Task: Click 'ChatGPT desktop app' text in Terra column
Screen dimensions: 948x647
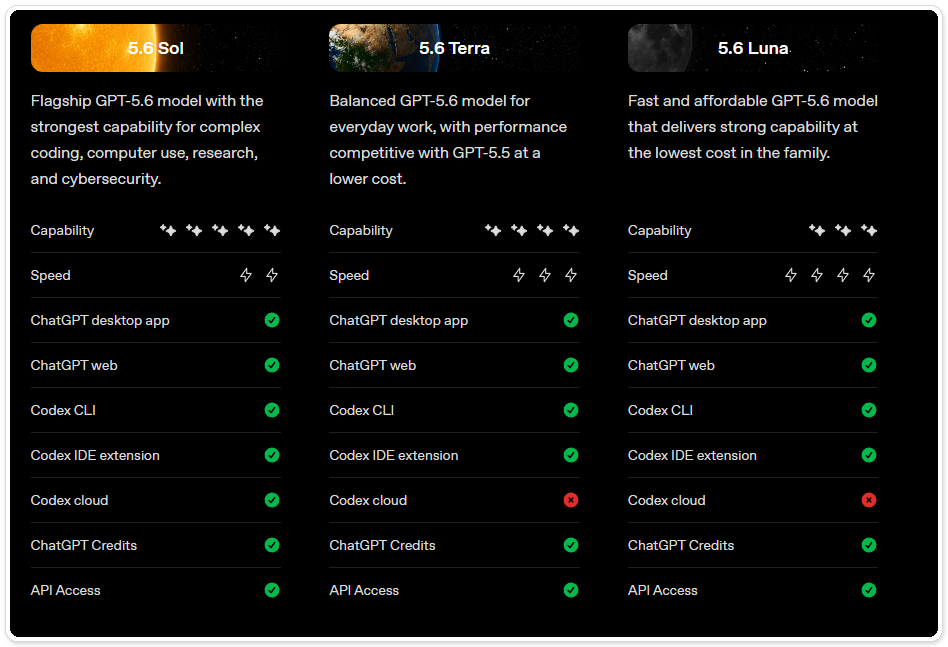Action: (x=398, y=320)
